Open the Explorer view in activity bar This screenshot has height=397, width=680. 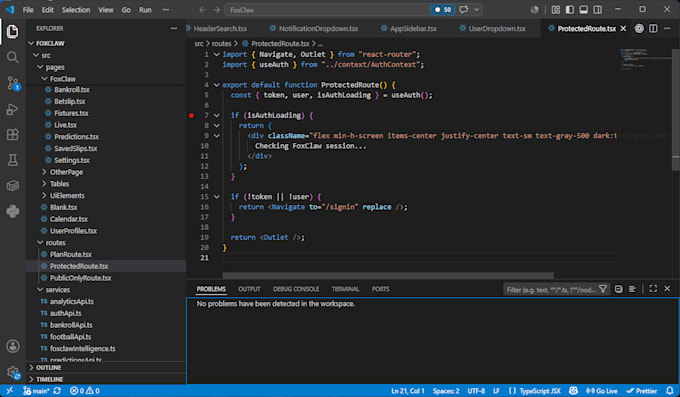13,31
